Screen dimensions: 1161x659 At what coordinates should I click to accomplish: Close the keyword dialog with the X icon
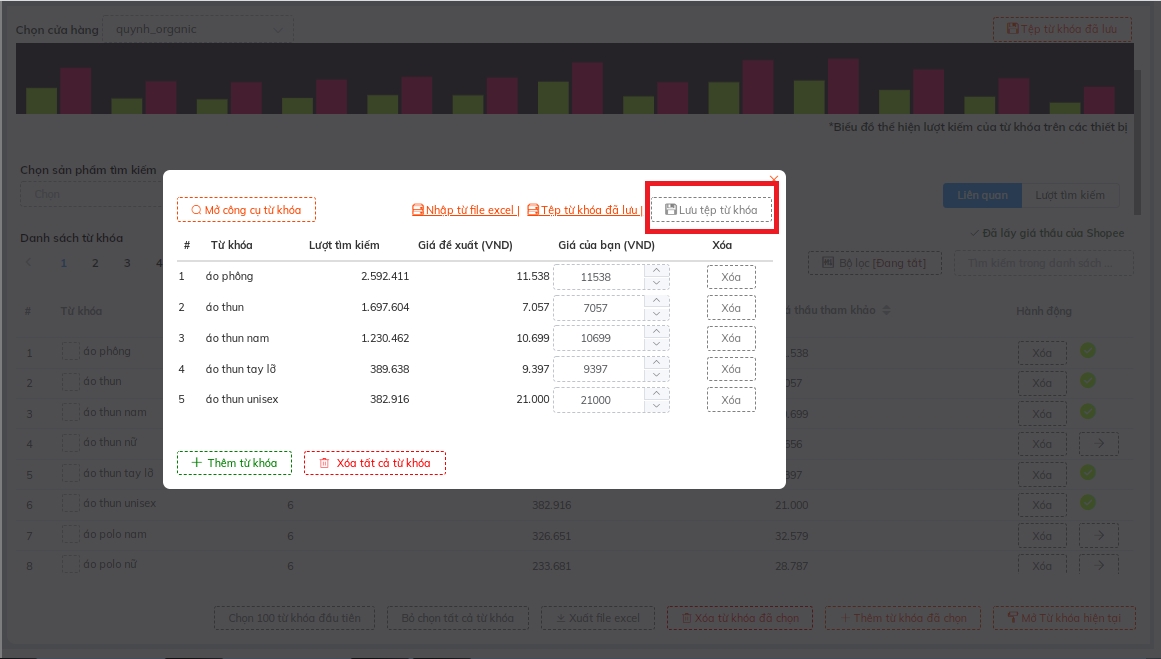click(773, 179)
